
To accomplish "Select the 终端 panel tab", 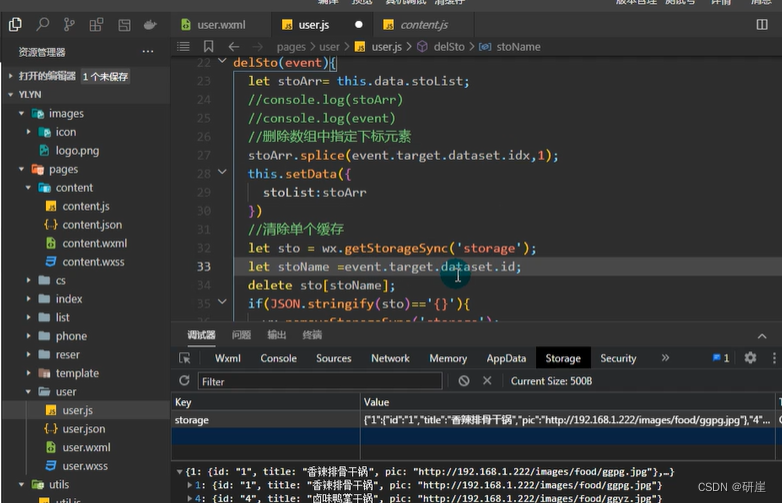I will (x=312, y=335).
